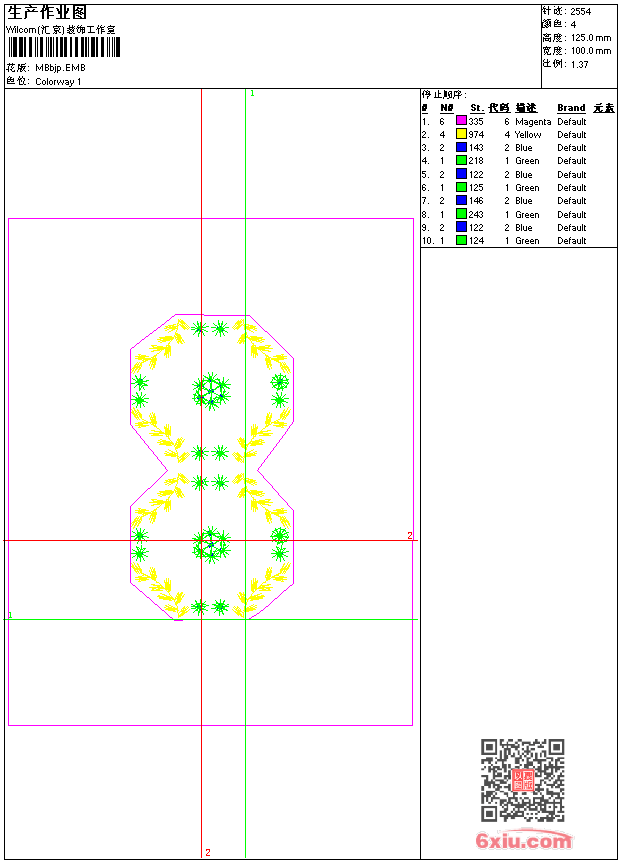Click the red seal in QR center
The height and width of the screenshot is (860, 620).
523,780
